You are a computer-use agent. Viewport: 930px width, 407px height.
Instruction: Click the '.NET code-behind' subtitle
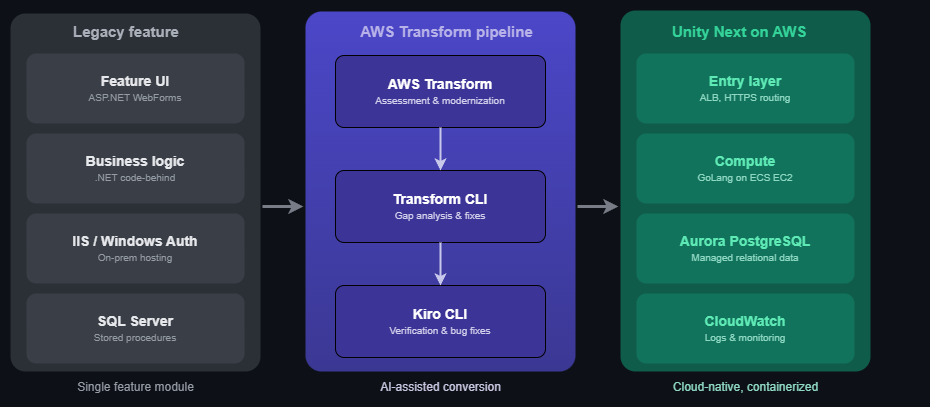pos(135,178)
